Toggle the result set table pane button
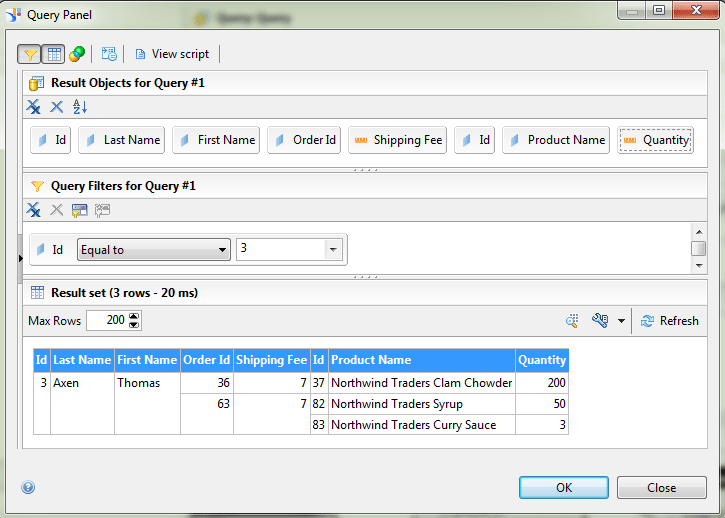725x518 pixels. click(x=53, y=54)
